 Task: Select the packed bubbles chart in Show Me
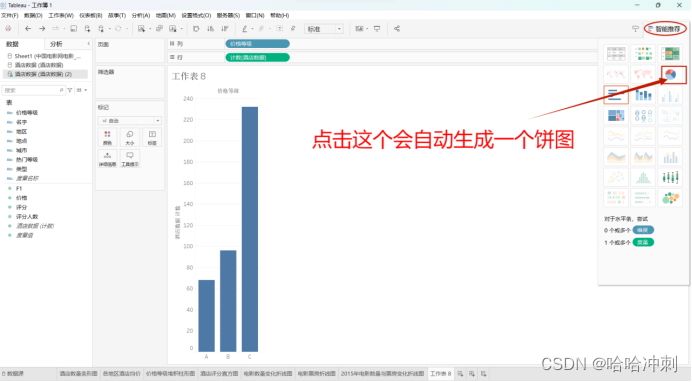[x=671, y=198]
